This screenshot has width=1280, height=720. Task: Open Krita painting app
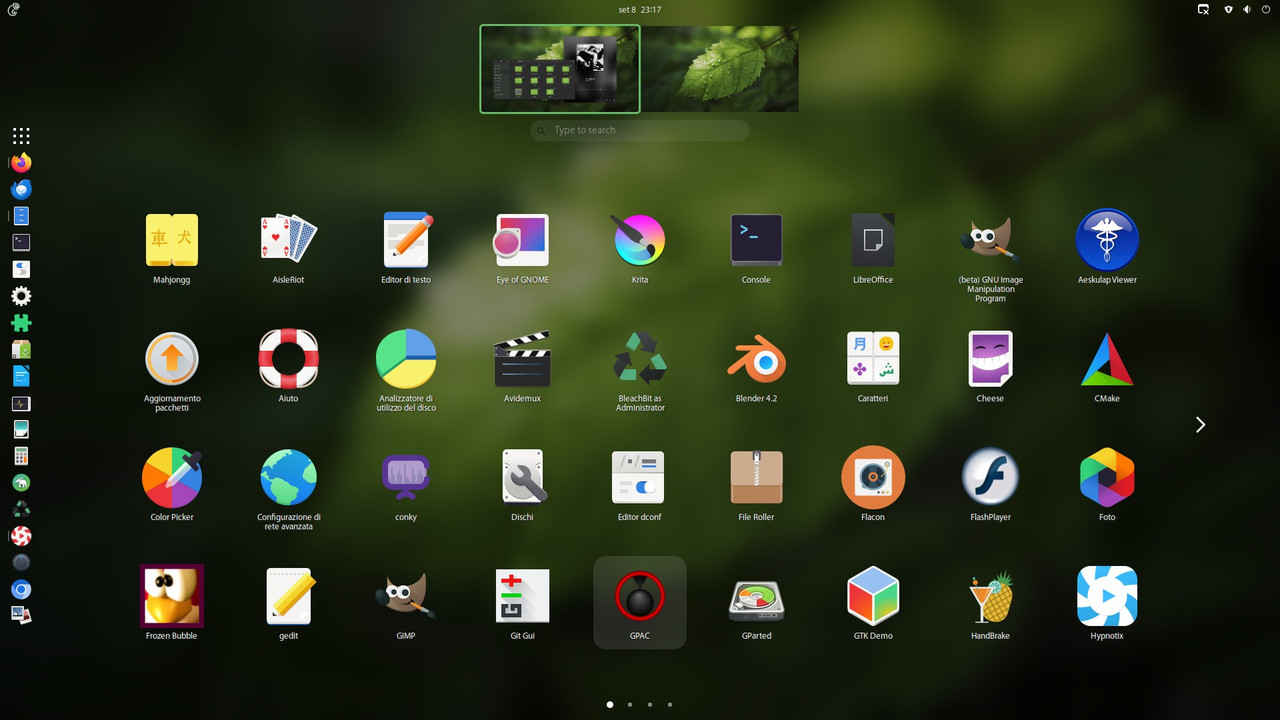point(639,240)
